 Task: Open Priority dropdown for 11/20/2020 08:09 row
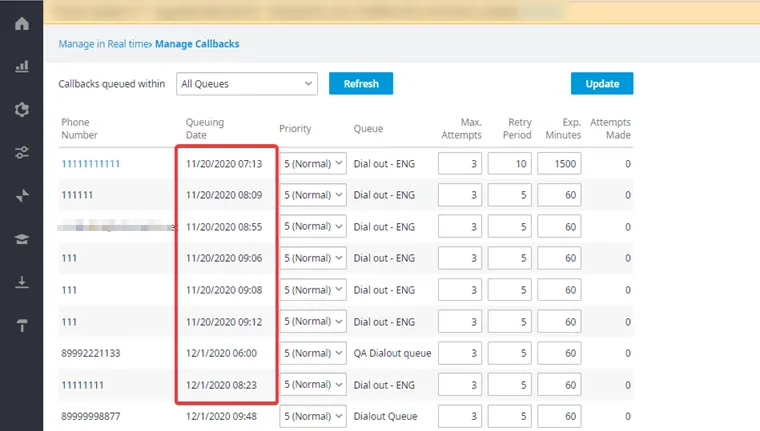[313, 195]
